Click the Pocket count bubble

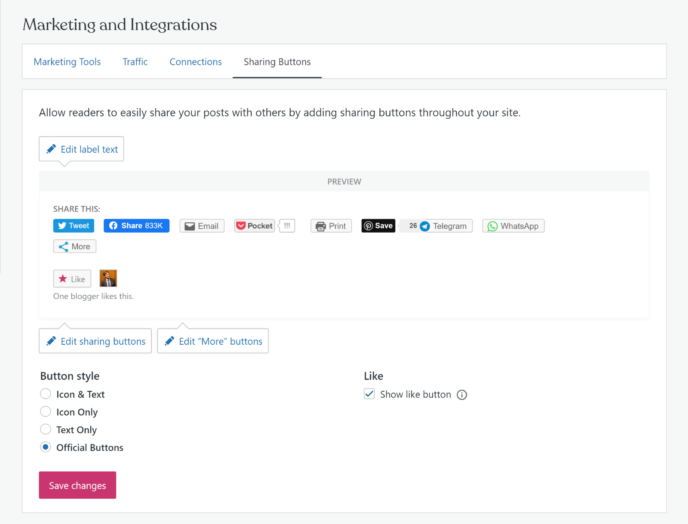(x=287, y=226)
